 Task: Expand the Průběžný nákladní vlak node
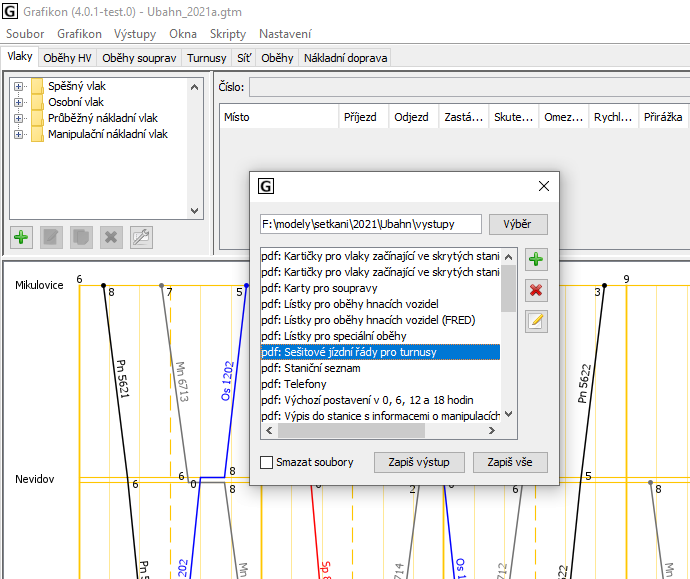click(x=18, y=118)
